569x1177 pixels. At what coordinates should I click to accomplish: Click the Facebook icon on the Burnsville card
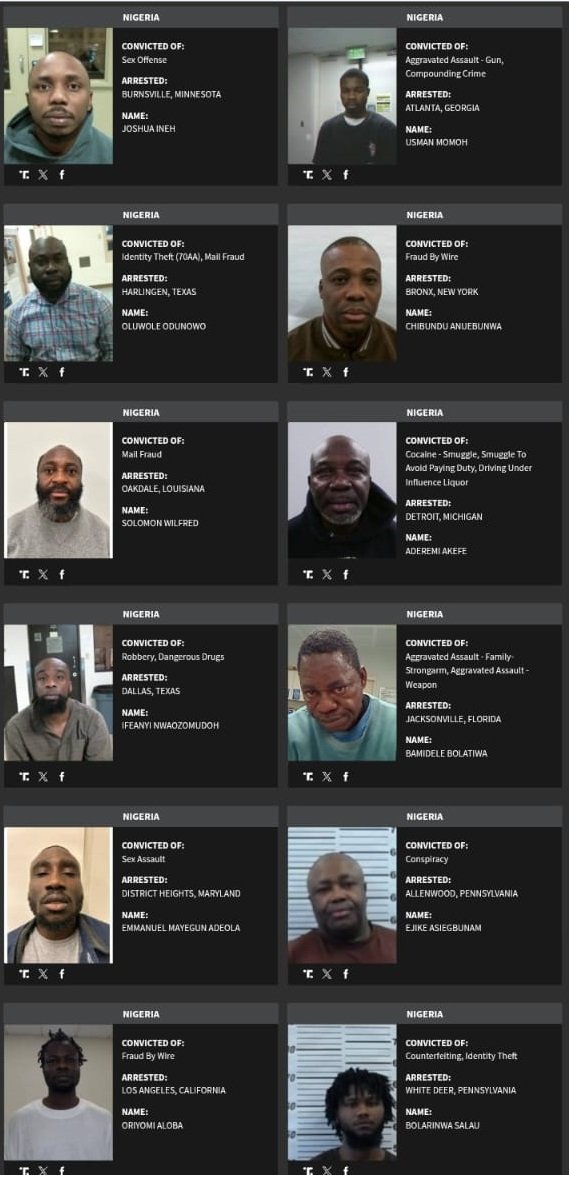point(62,174)
